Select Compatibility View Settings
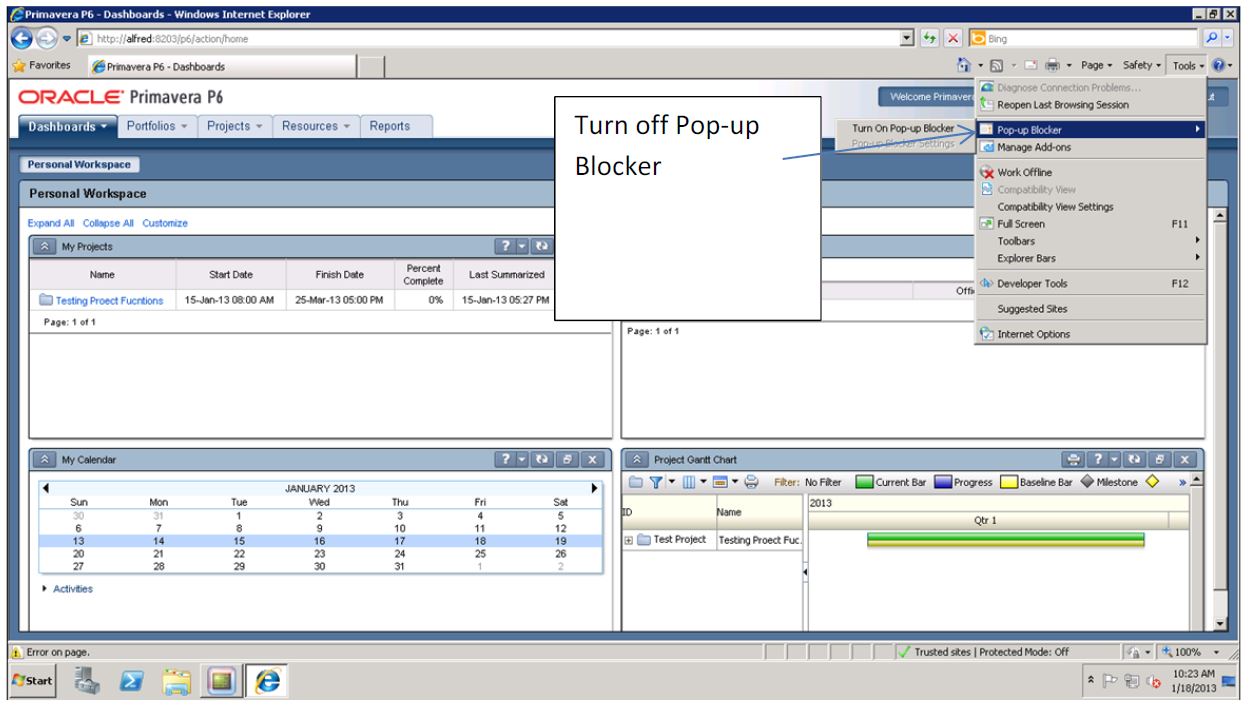Image resolution: width=1253 pixels, height=711 pixels. tap(1091, 207)
